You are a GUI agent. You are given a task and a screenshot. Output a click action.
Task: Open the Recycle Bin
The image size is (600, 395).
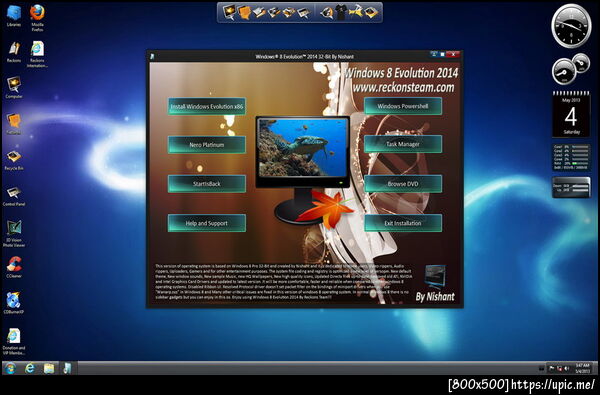click(14, 160)
